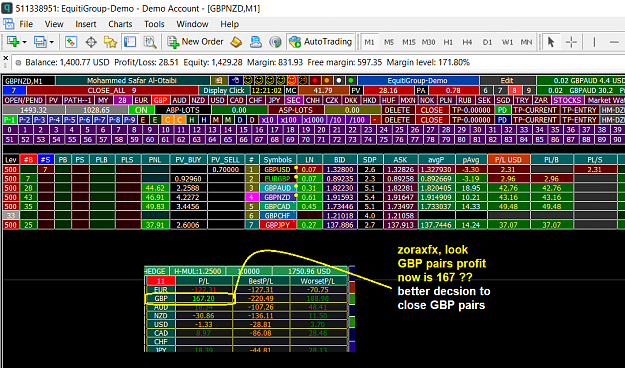Toggle the AutoTrading button
Image resolution: width=625 pixels, height=368 pixels.
(320, 41)
